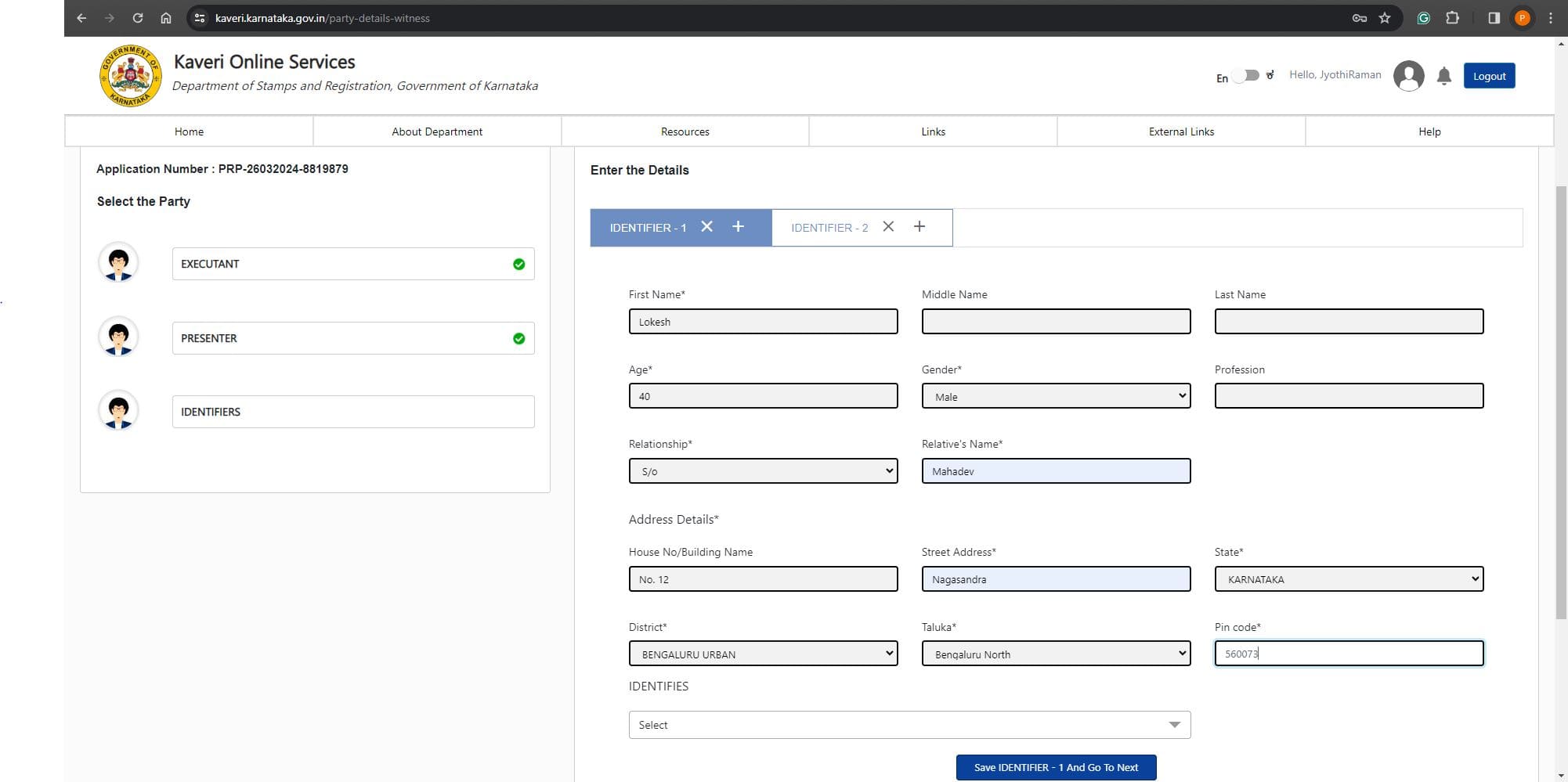Screen dimensions: 1568x782
Task: Switch to the IDENTIFIER - 2 tab
Action: (829, 228)
